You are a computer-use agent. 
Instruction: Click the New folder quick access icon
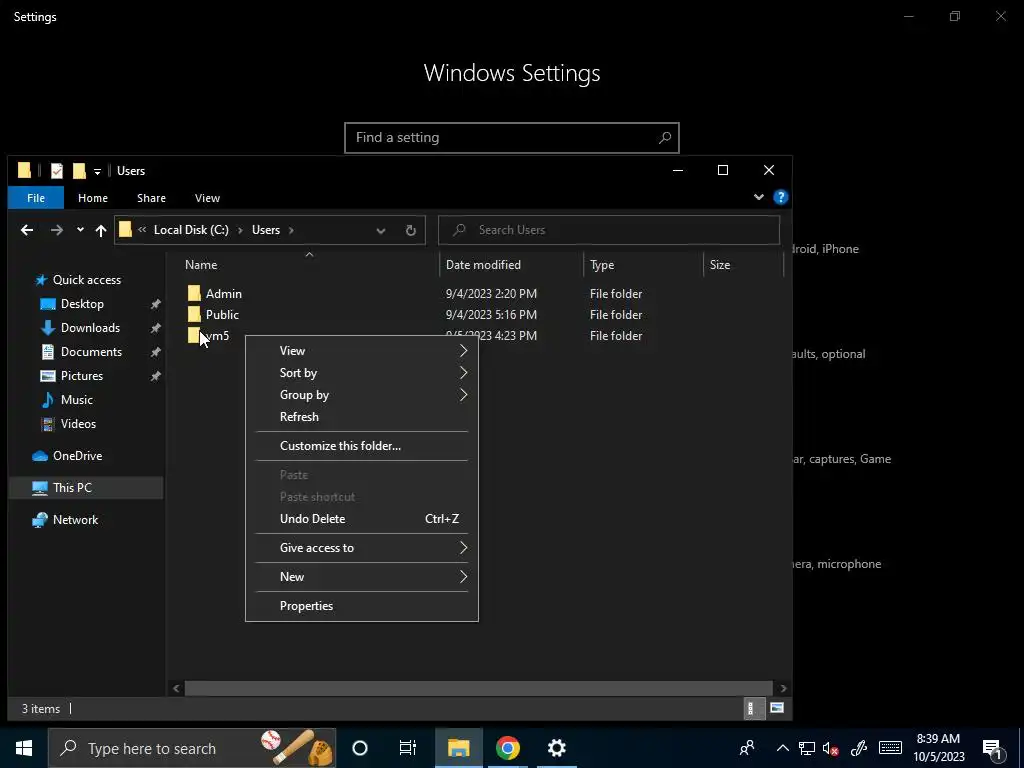click(79, 170)
